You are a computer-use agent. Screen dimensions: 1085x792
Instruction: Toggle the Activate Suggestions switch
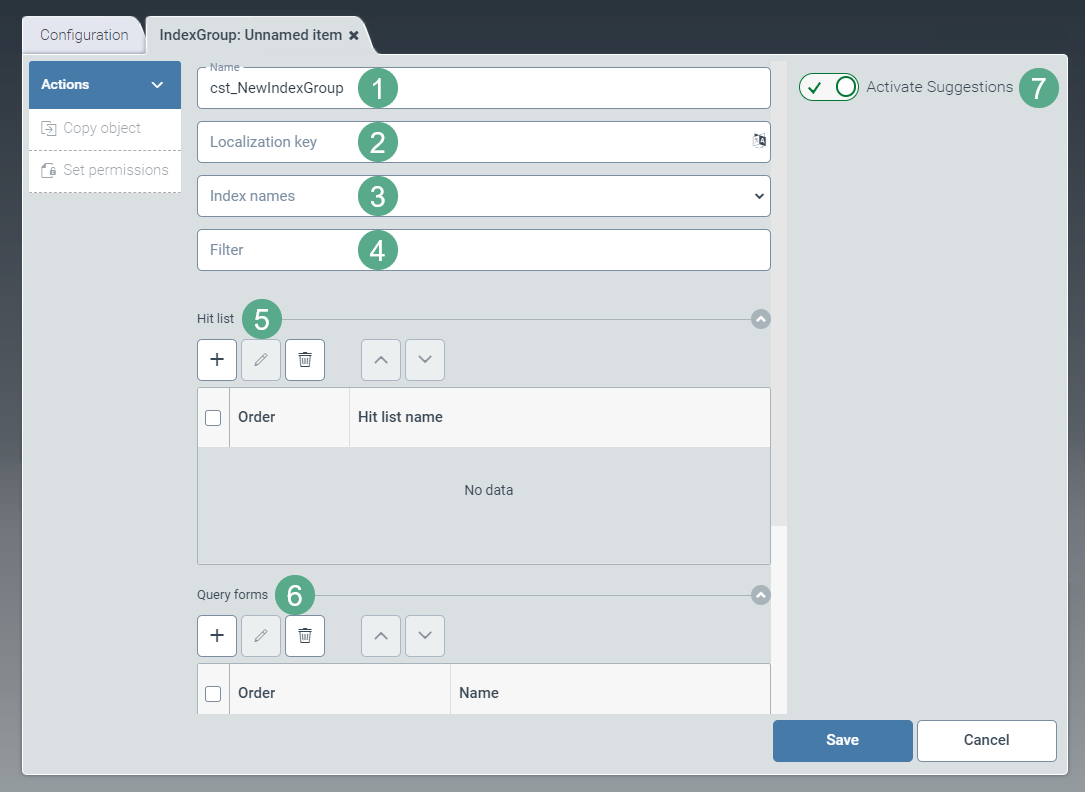pos(829,87)
